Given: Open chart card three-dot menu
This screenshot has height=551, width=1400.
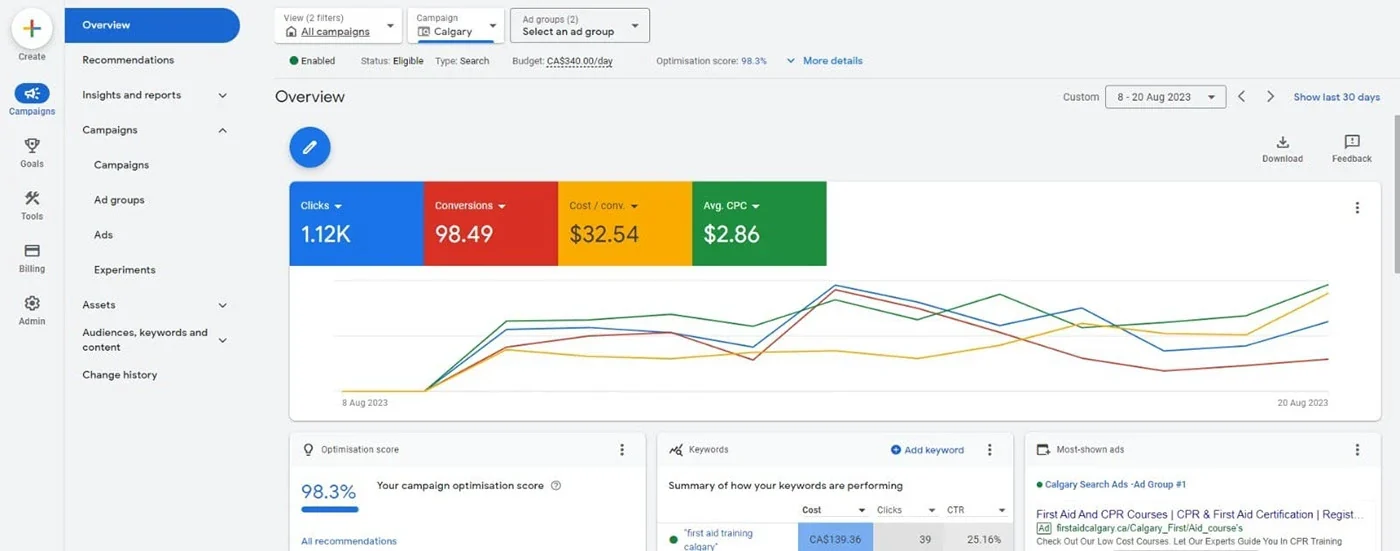Looking at the screenshot, I should (x=1357, y=208).
